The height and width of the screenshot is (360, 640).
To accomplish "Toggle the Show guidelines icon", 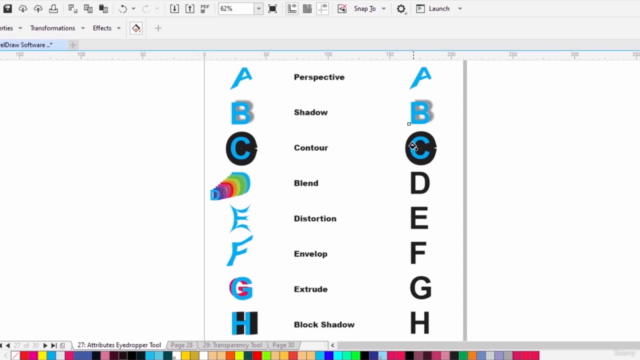I will [322, 9].
